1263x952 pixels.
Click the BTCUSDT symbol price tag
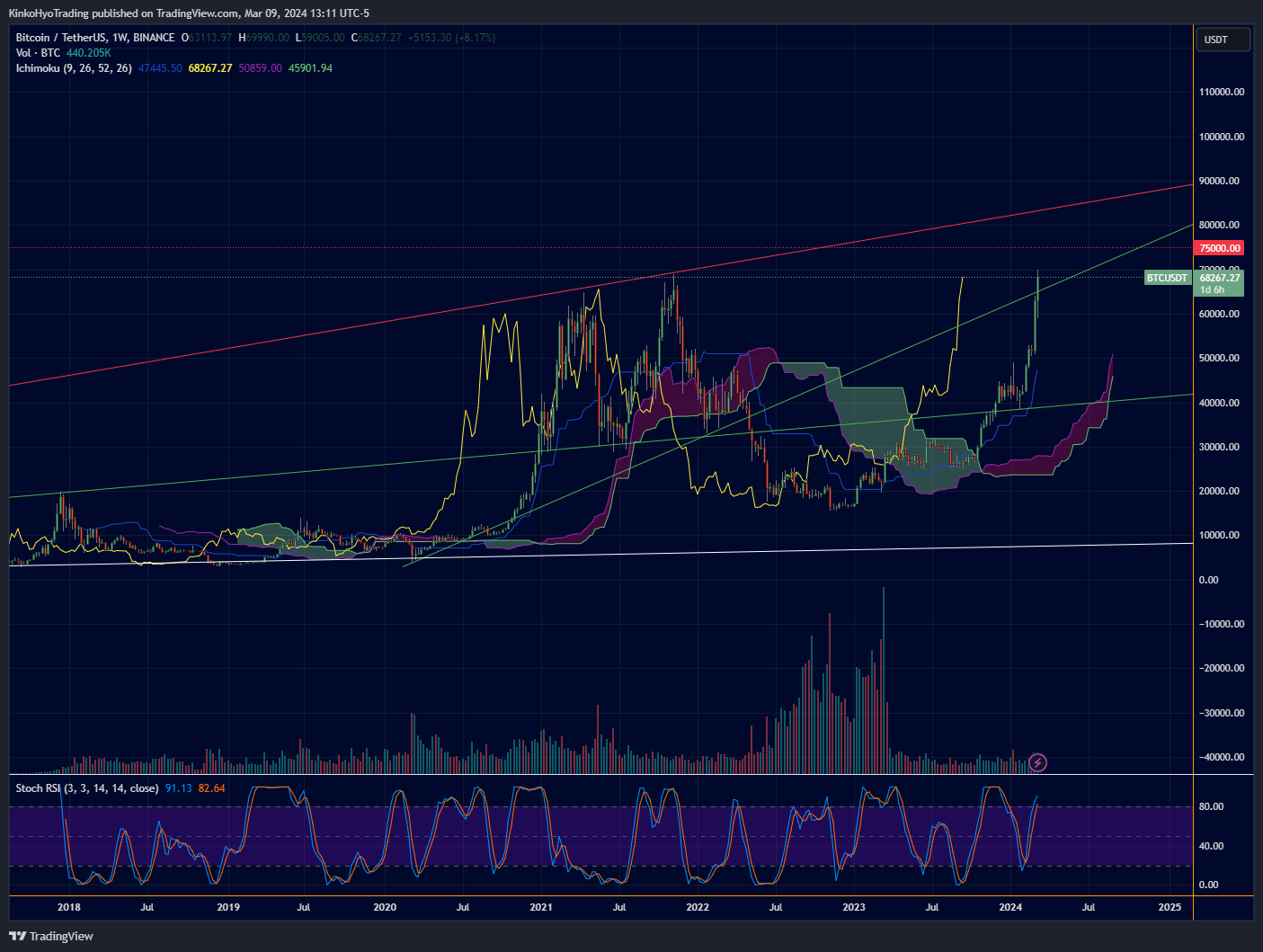click(x=1167, y=278)
